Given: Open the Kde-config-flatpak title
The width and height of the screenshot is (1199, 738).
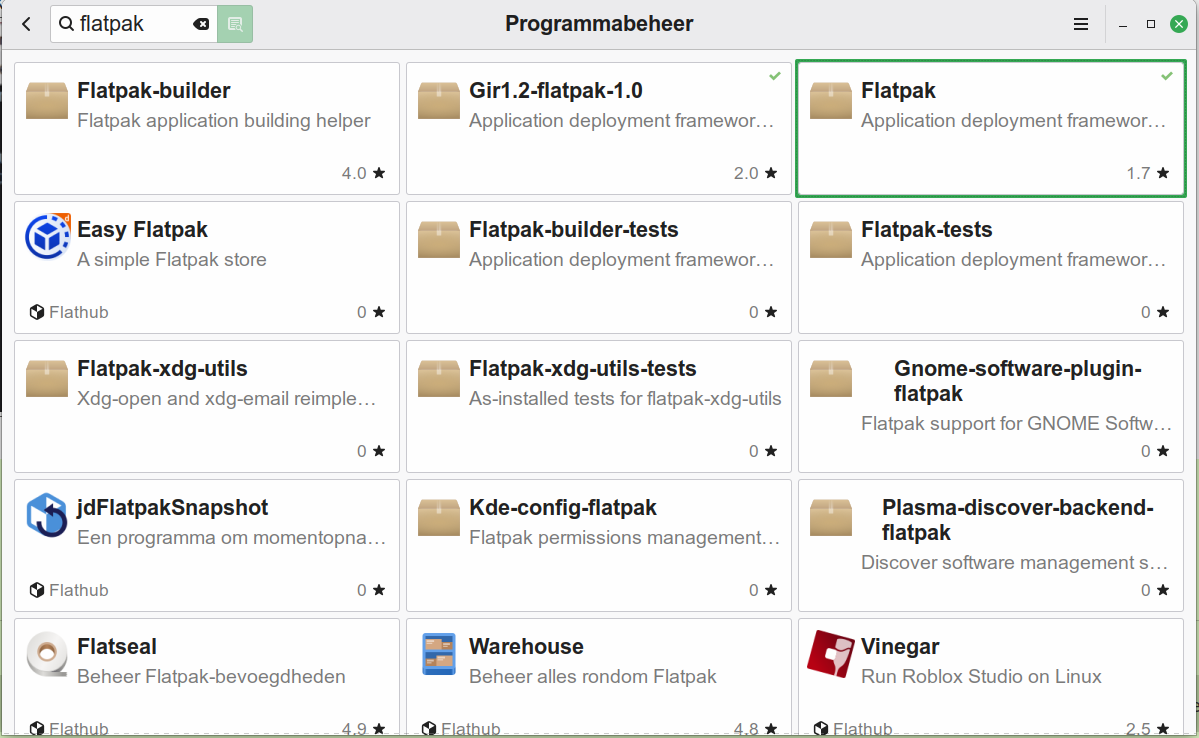Looking at the screenshot, I should point(563,508).
